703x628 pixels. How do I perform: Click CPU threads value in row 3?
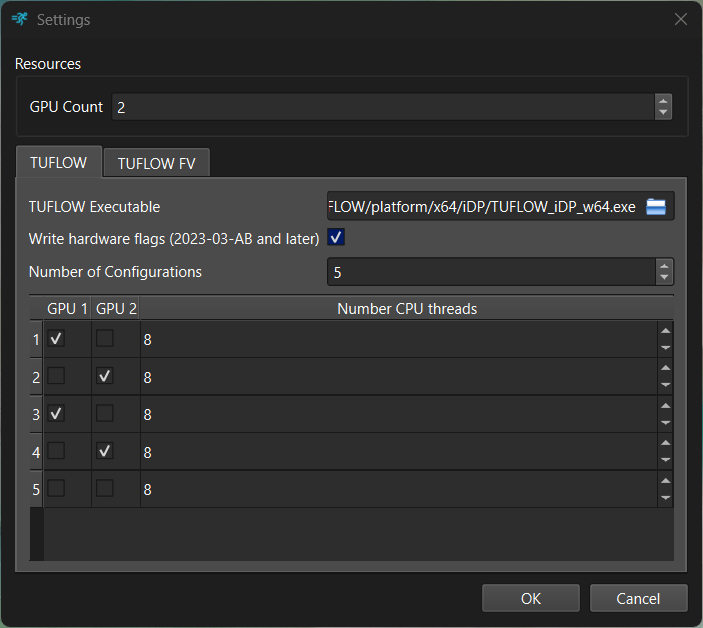pyautogui.click(x=399, y=414)
